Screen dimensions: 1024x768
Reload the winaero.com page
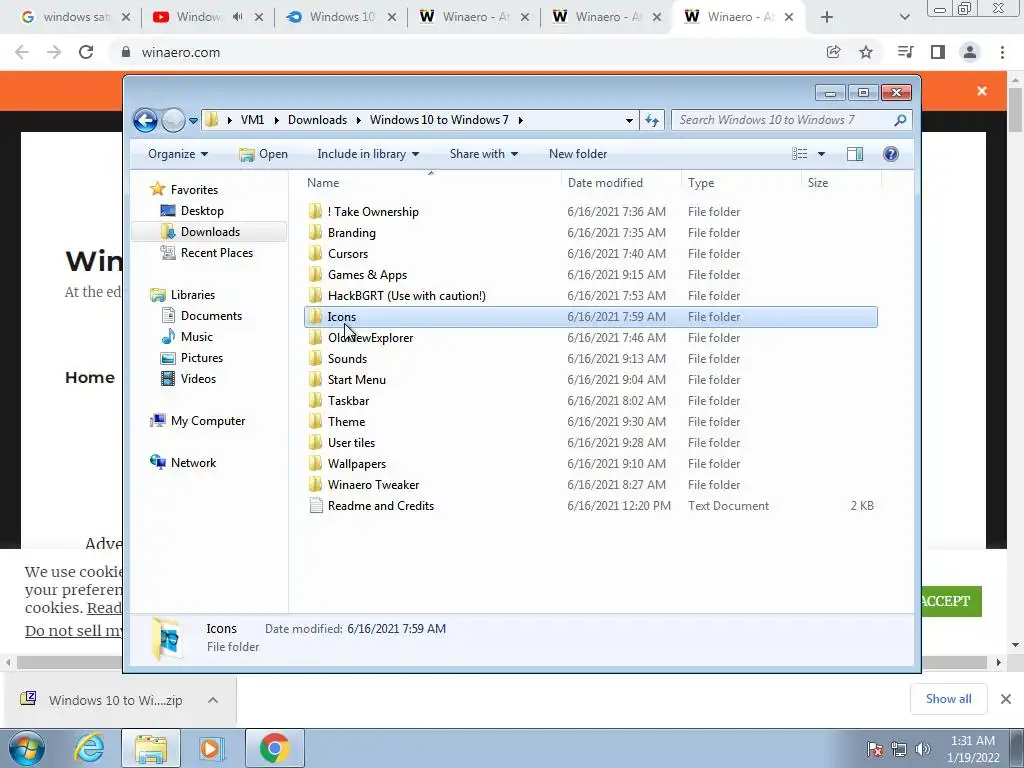click(x=86, y=52)
